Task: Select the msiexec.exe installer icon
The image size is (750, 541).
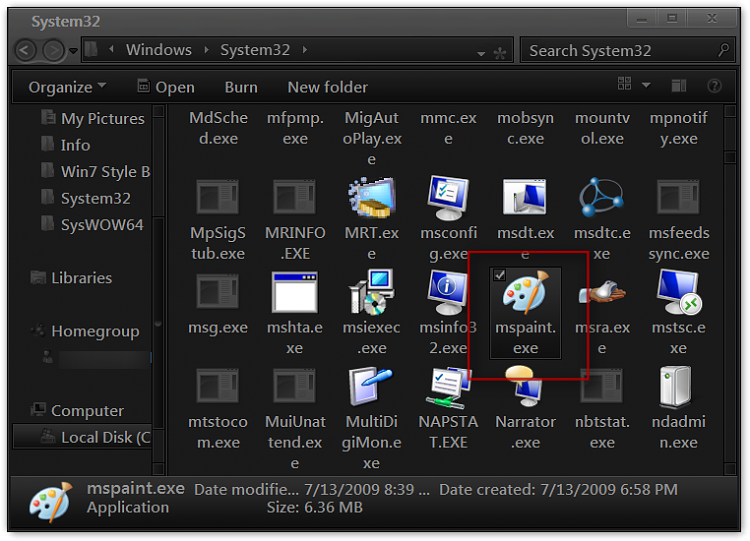Action: pyautogui.click(x=372, y=292)
